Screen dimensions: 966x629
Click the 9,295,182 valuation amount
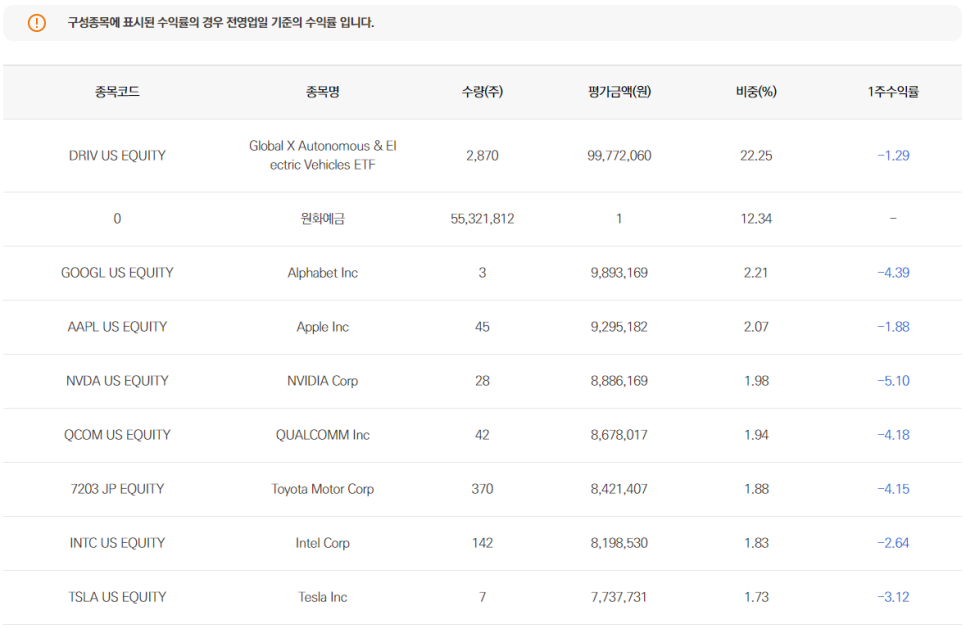(x=619, y=327)
